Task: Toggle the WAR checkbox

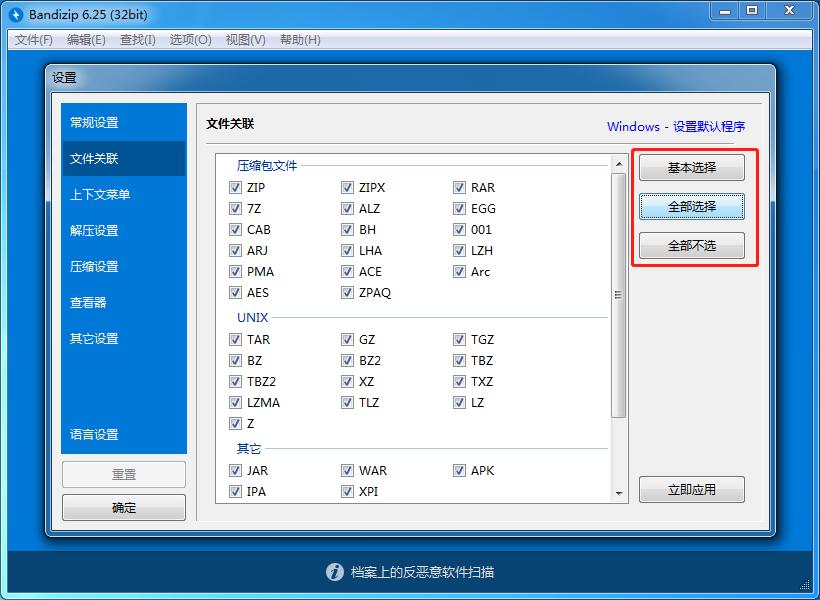Action: point(347,470)
